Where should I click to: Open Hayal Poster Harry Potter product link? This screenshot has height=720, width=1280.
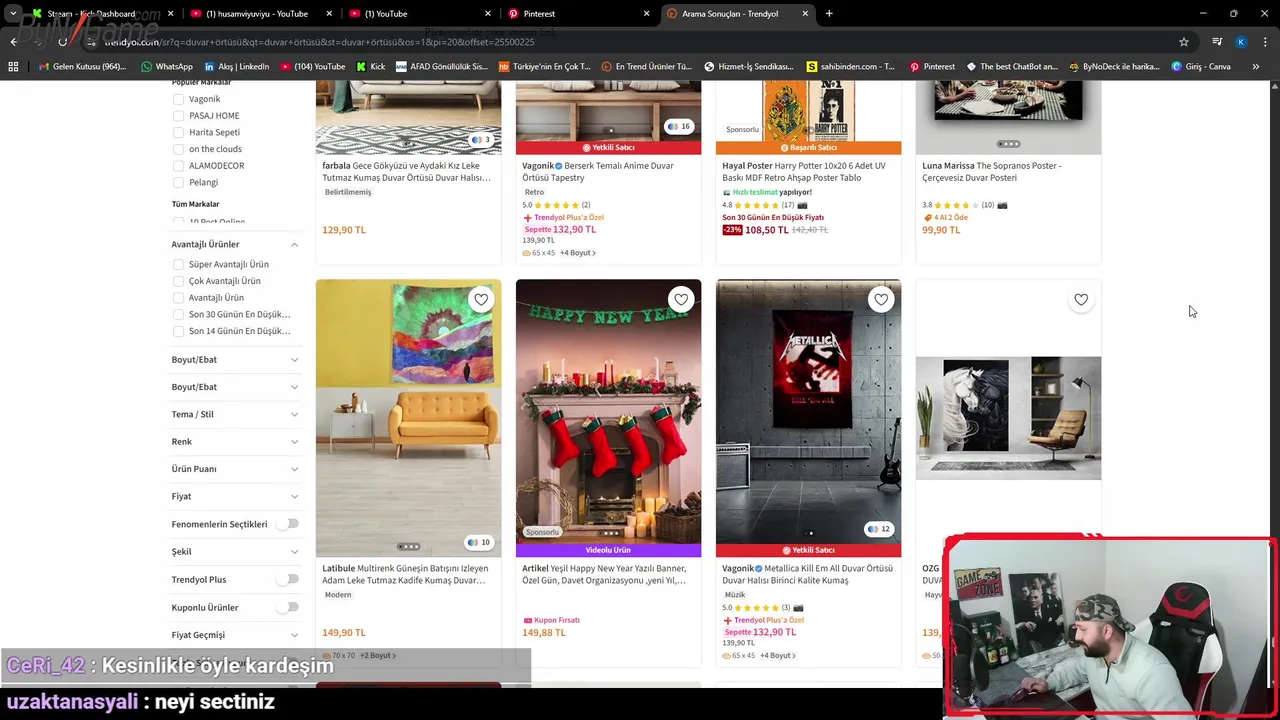click(x=804, y=171)
